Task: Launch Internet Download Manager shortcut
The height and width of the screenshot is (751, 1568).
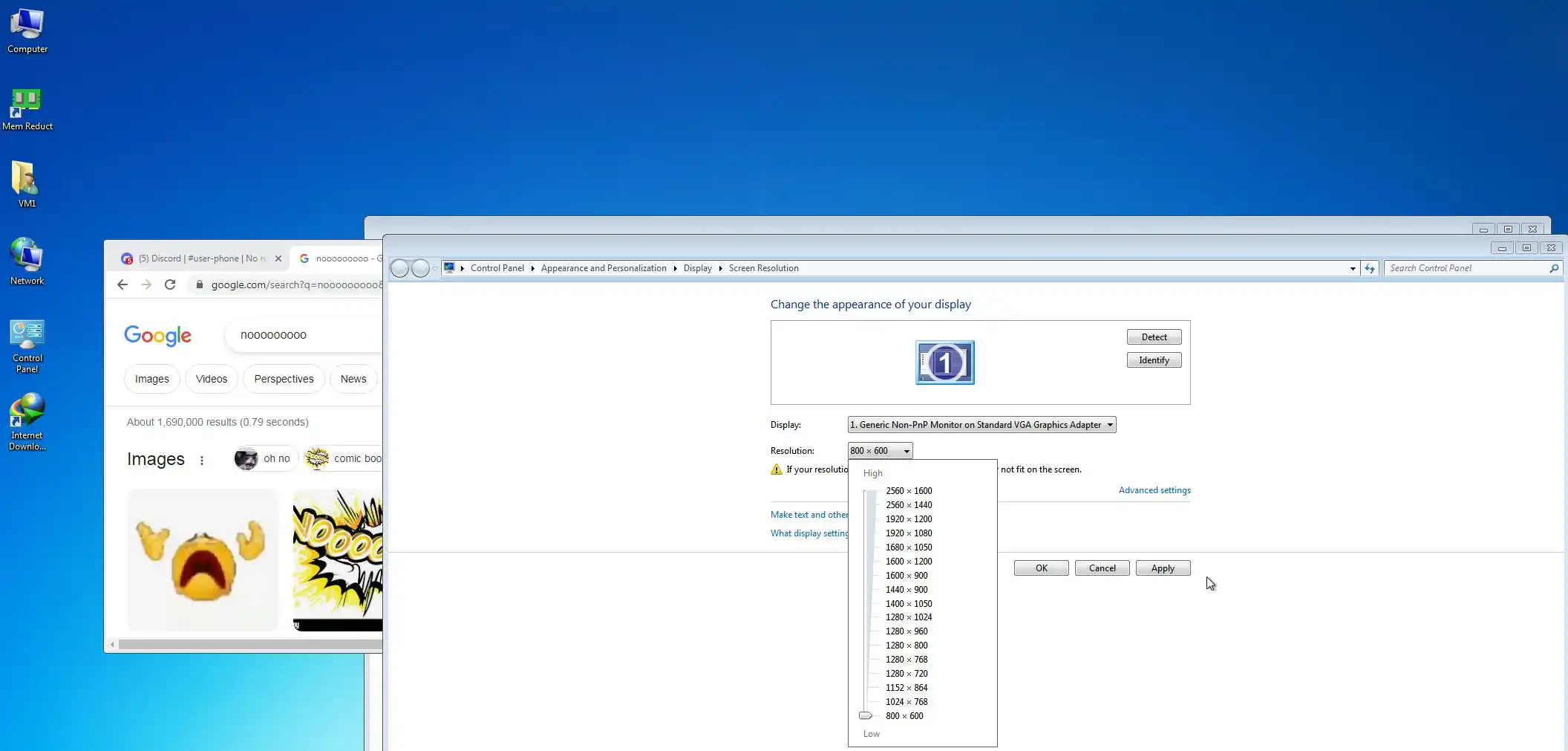Action: coord(27,423)
